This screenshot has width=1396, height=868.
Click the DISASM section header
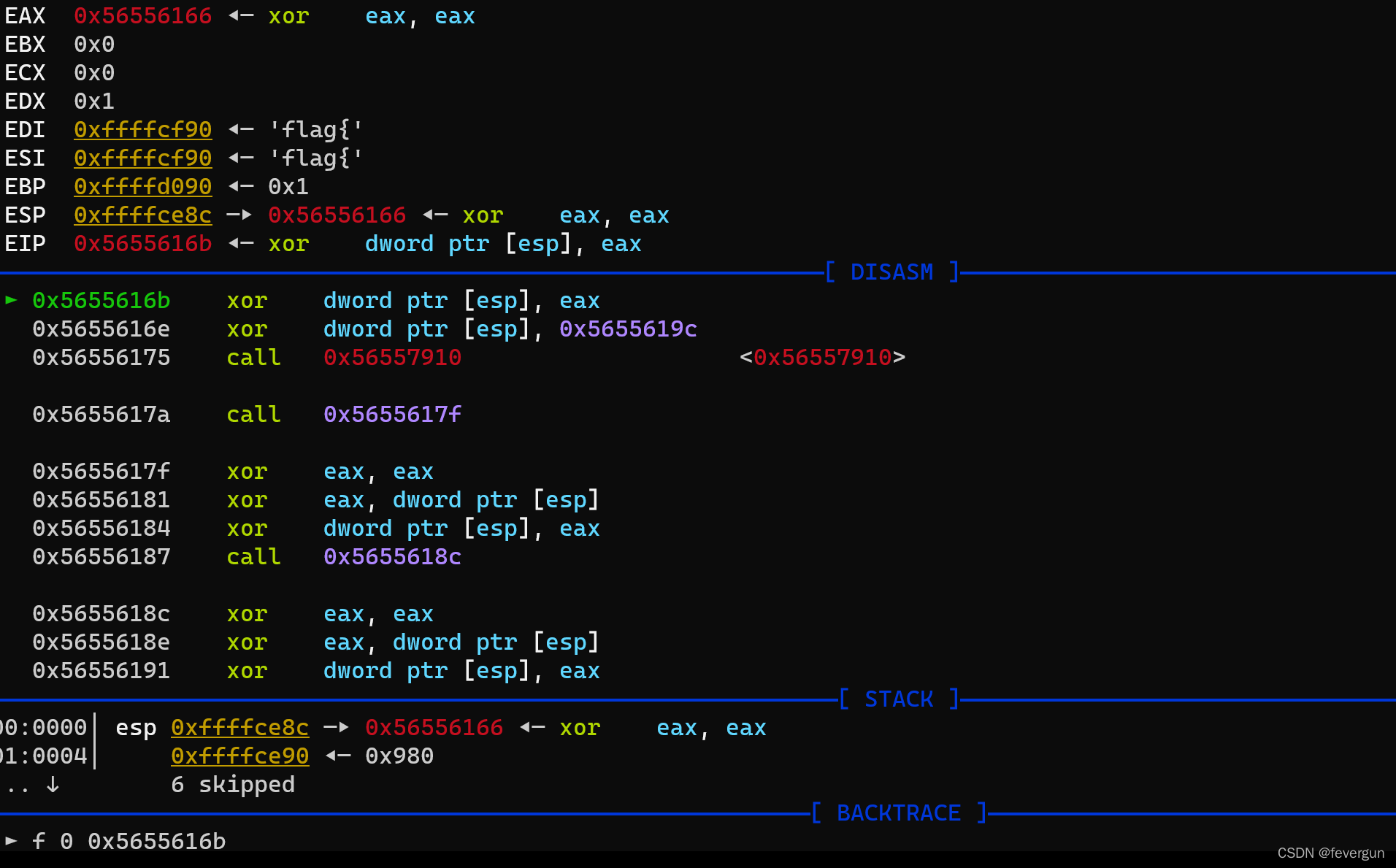(x=892, y=272)
